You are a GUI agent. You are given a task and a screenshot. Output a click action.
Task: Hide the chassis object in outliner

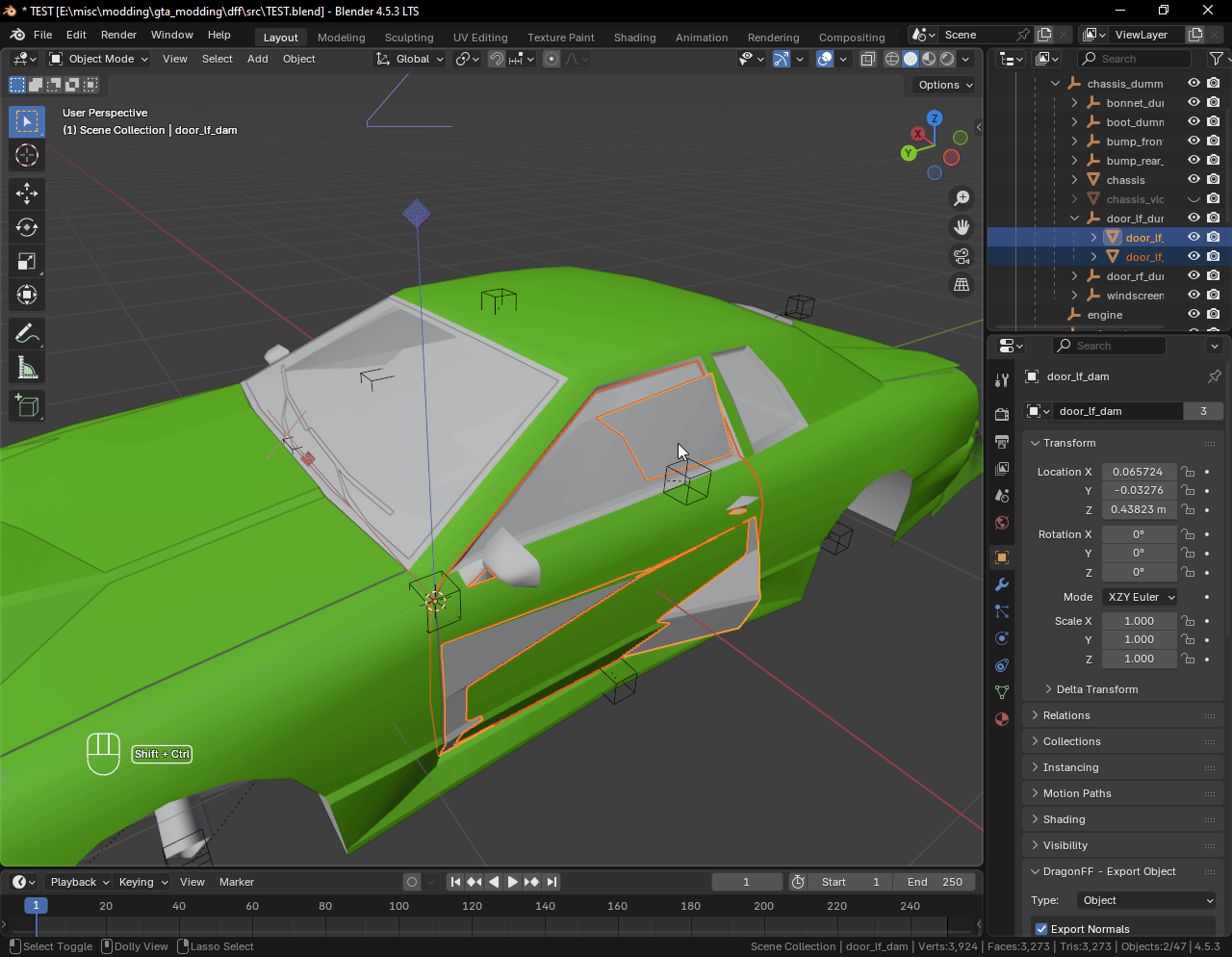1193,180
